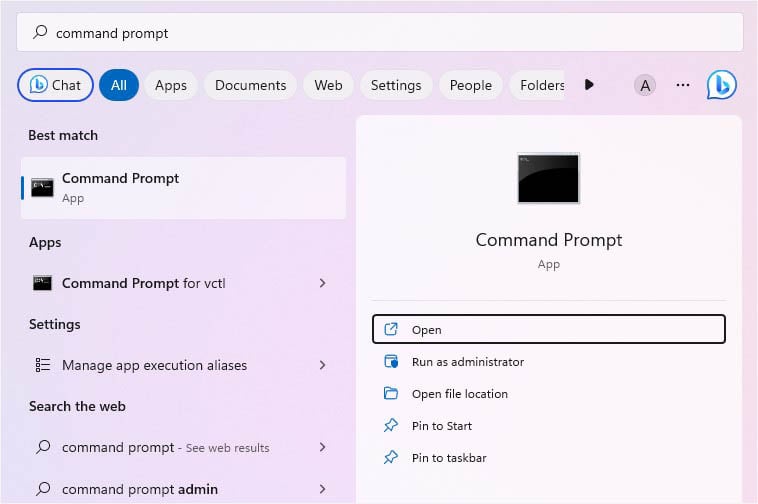Open the three-dot options menu
This screenshot has width=758, height=504.
coord(683,85)
